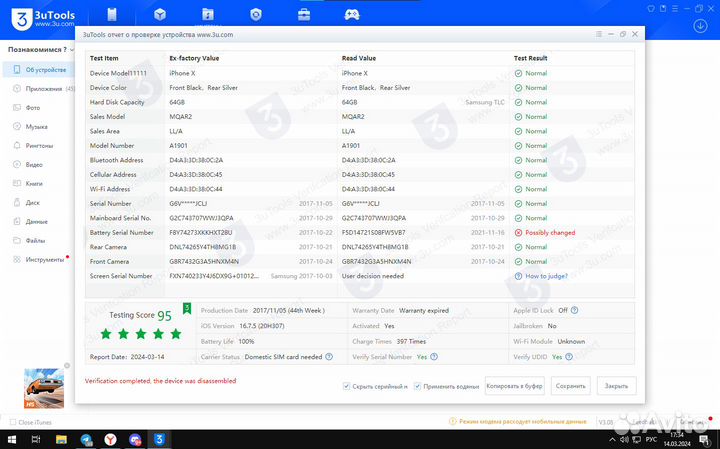Open Yandex Browser from taskbar
This screenshot has width=720, height=449.
(110, 439)
